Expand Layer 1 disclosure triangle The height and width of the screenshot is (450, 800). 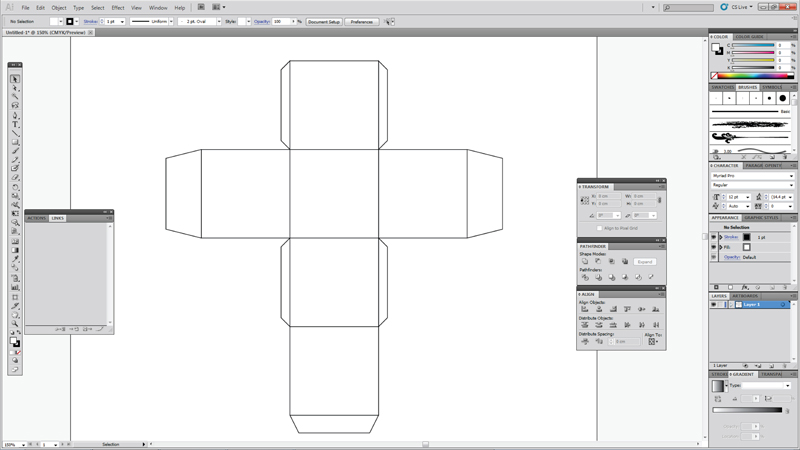click(x=731, y=305)
